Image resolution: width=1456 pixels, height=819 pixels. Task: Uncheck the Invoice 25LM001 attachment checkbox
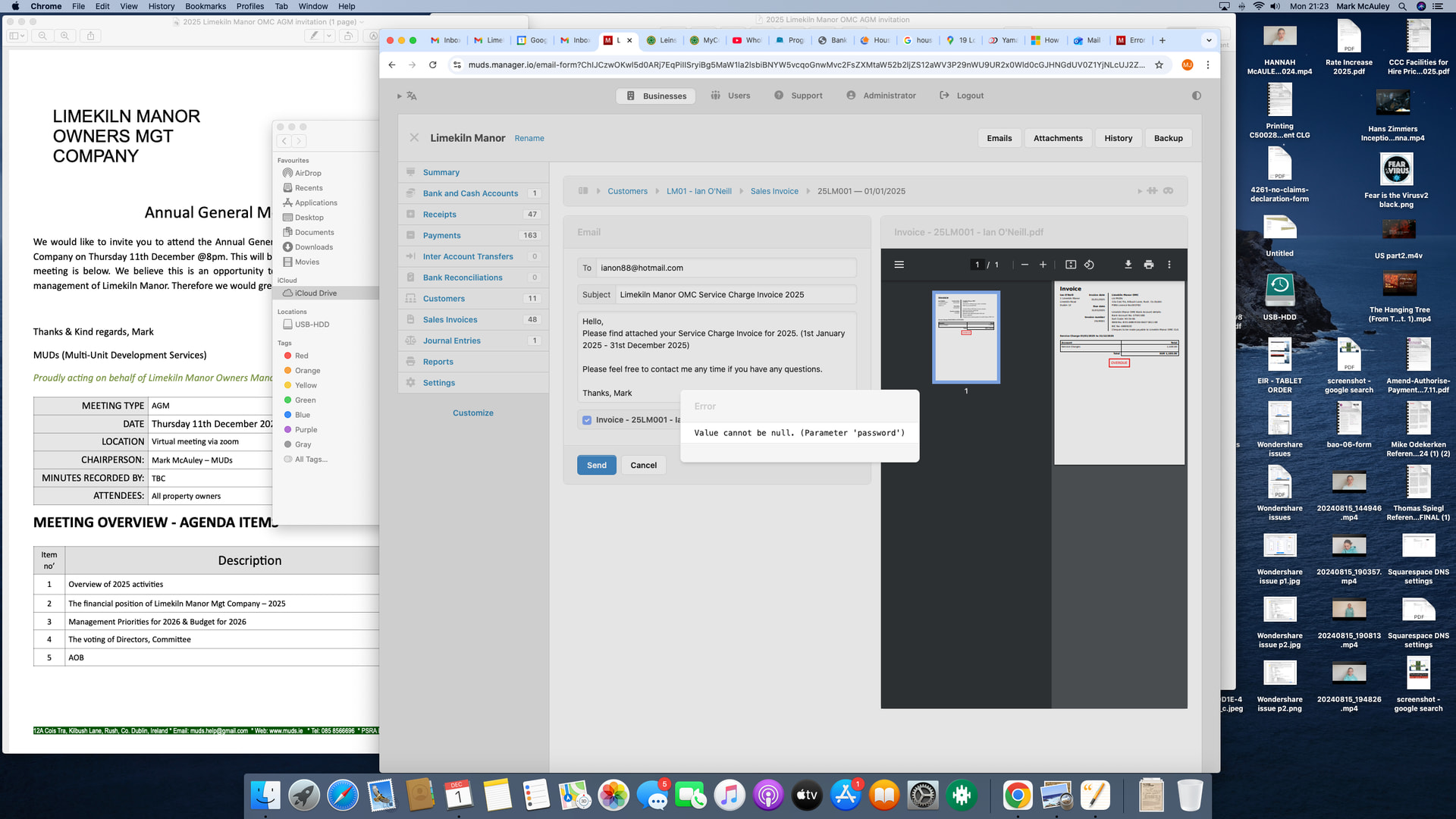(x=586, y=420)
